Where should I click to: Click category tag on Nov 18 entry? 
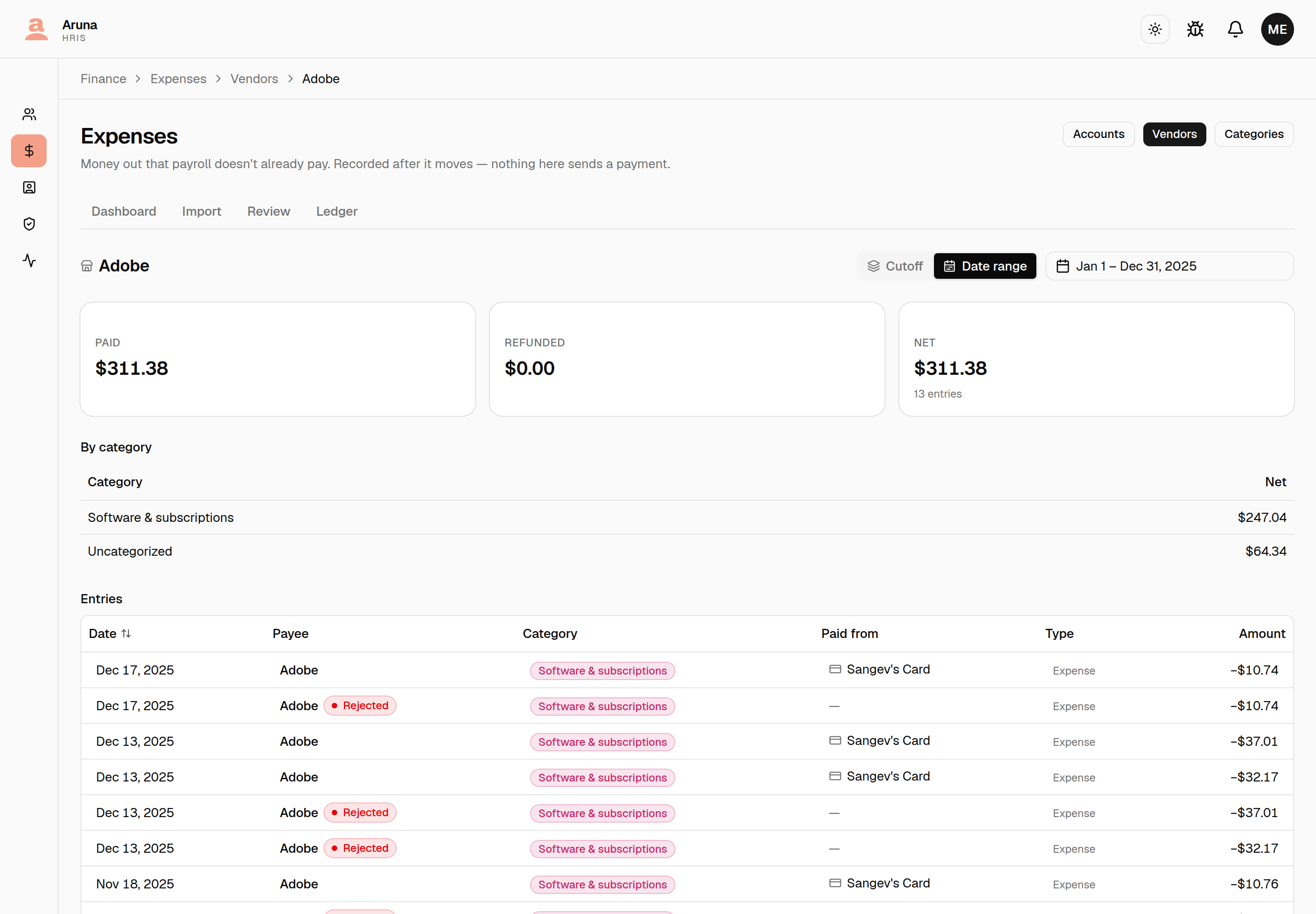pos(602,885)
